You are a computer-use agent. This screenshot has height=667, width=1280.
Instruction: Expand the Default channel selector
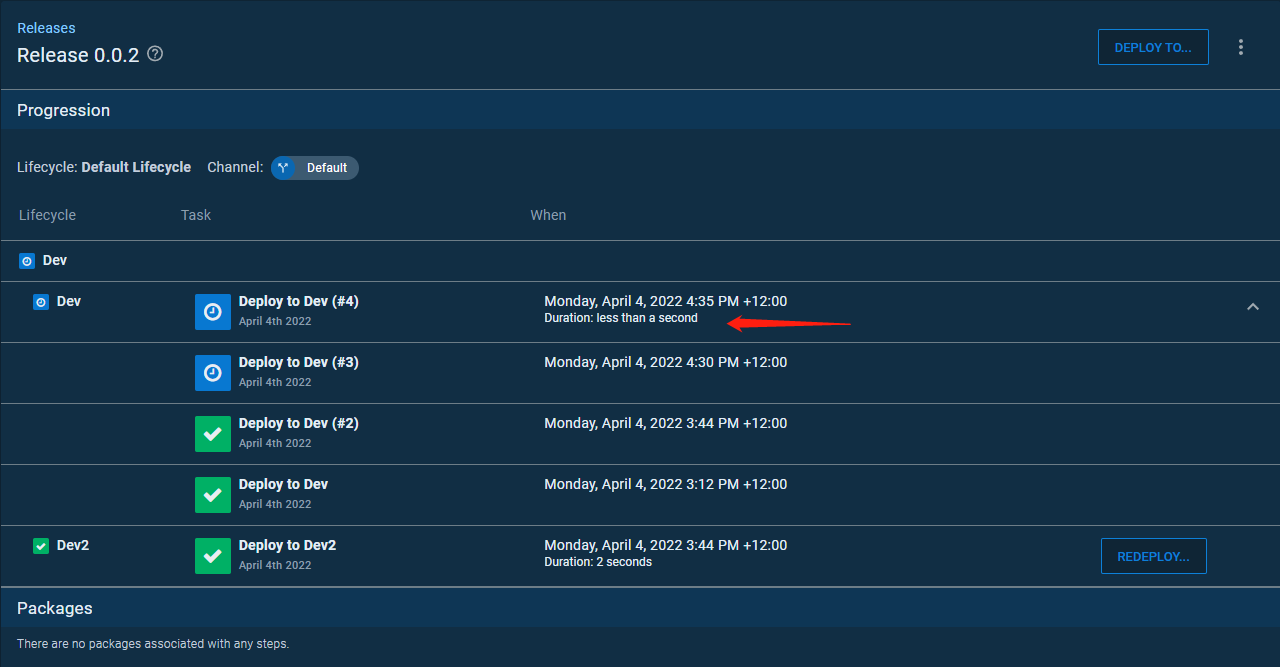click(314, 167)
